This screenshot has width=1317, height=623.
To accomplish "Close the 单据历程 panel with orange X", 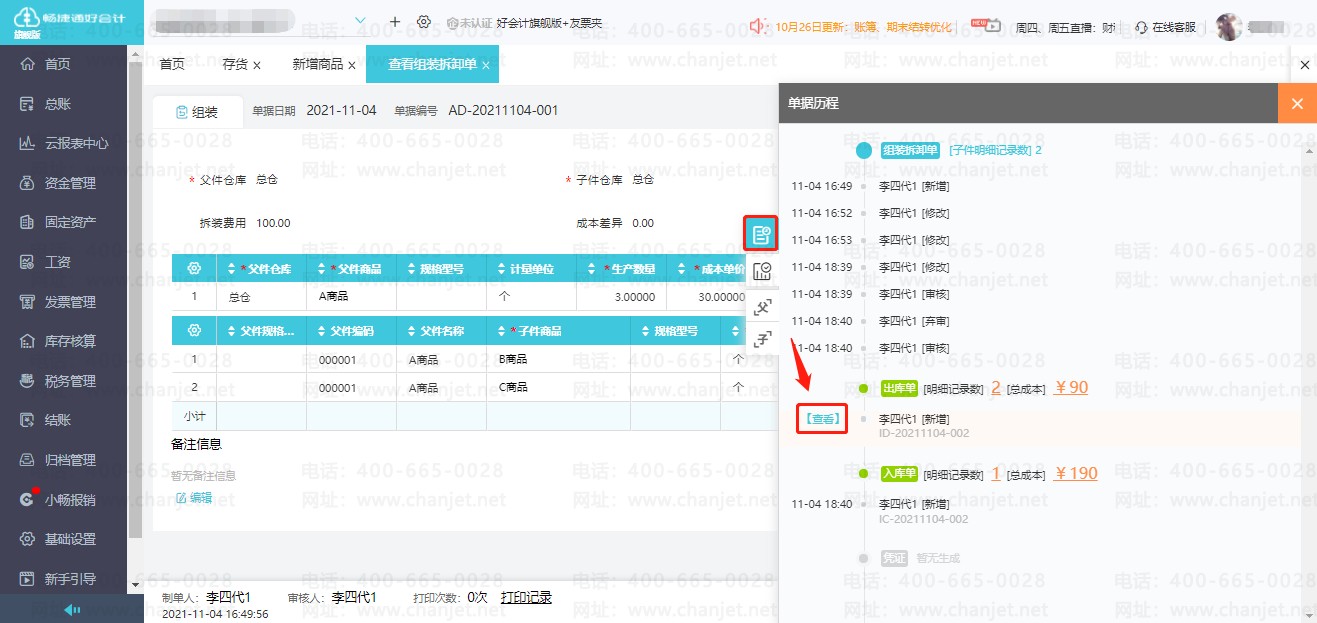I will pyautogui.click(x=1297, y=103).
